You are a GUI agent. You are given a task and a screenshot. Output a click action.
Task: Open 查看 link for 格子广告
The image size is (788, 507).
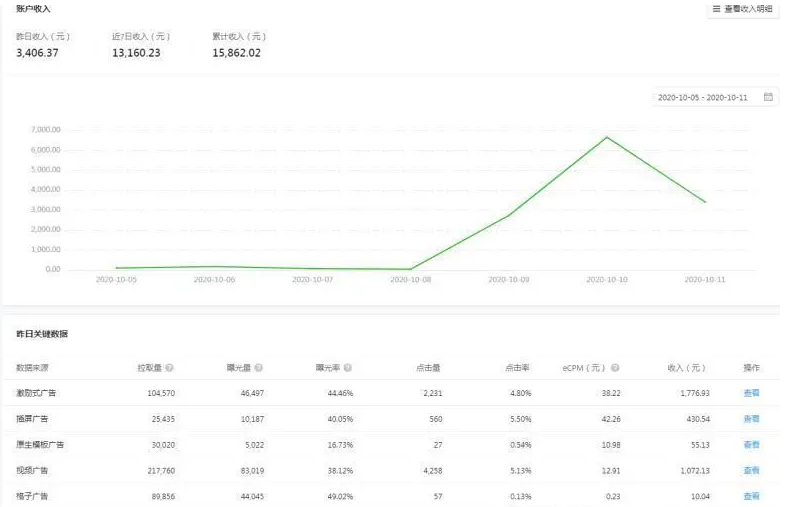click(x=751, y=496)
